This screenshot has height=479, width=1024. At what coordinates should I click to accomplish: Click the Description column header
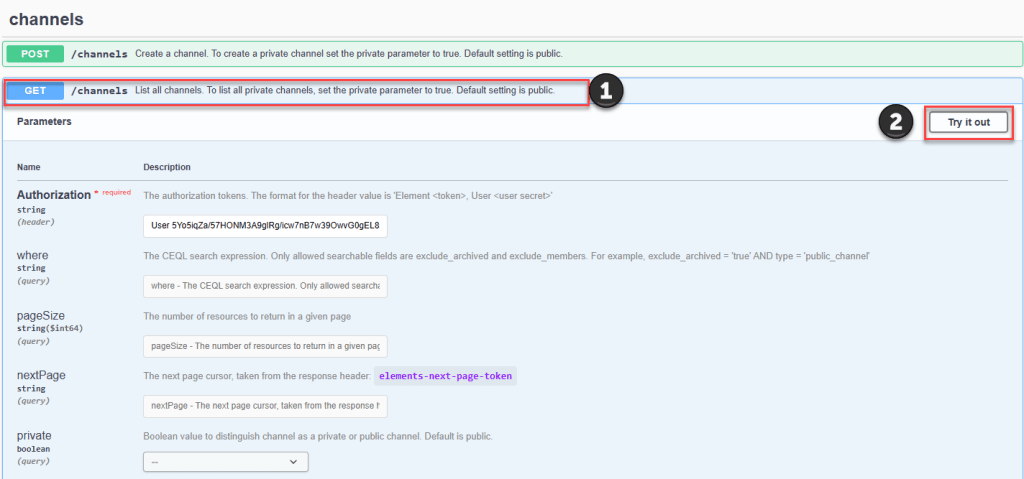click(x=167, y=167)
